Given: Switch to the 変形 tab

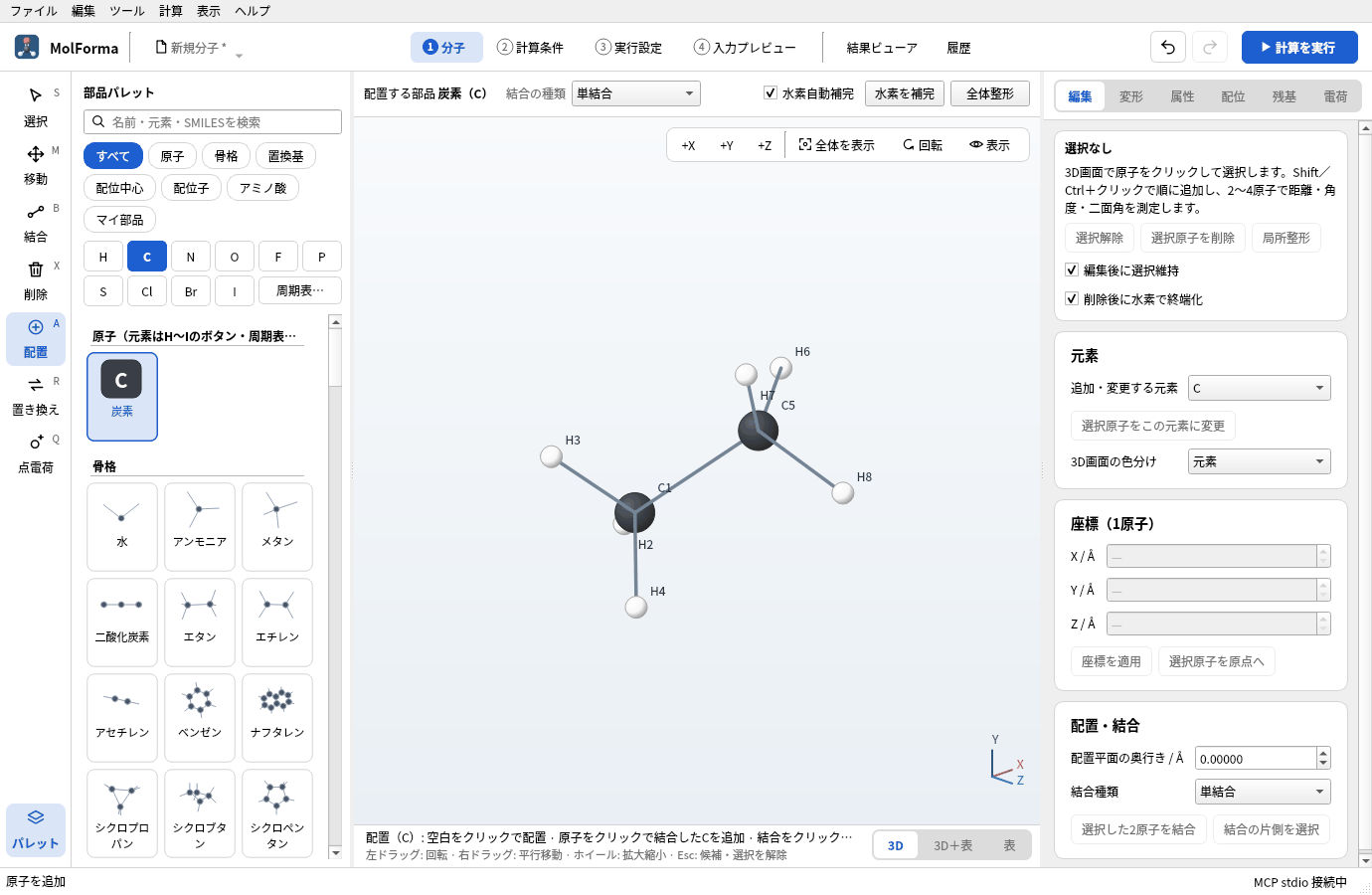Looking at the screenshot, I should pyautogui.click(x=1131, y=96).
